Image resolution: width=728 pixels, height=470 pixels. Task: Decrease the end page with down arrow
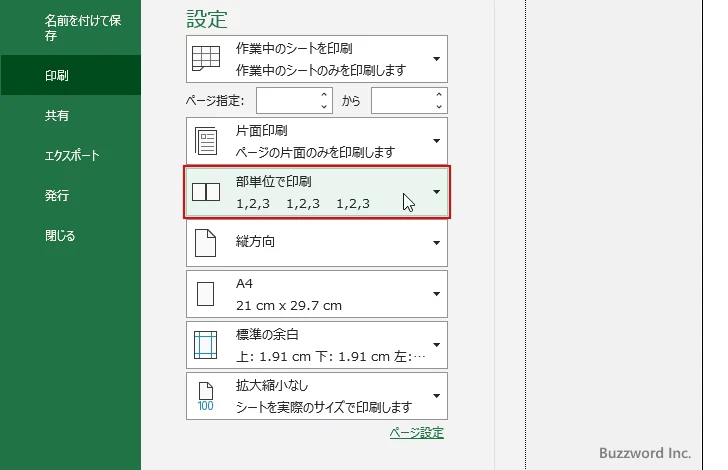(x=439, y=107)
